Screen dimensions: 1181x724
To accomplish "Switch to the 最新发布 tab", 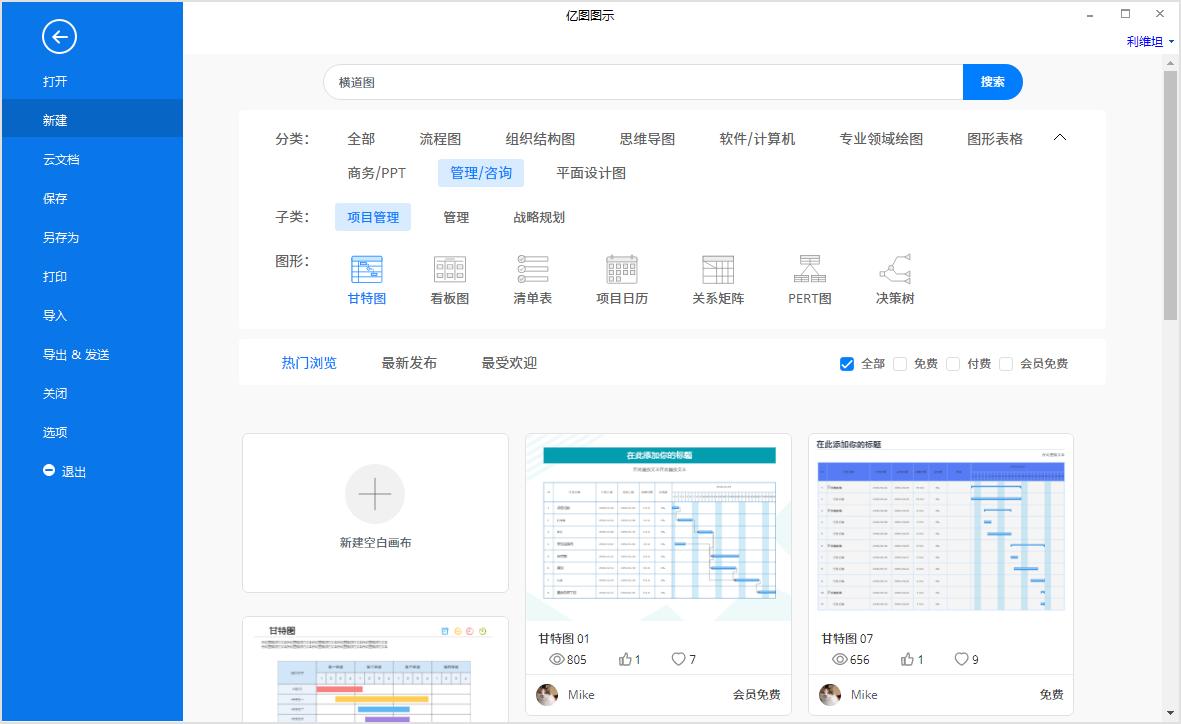I will 408,362.
